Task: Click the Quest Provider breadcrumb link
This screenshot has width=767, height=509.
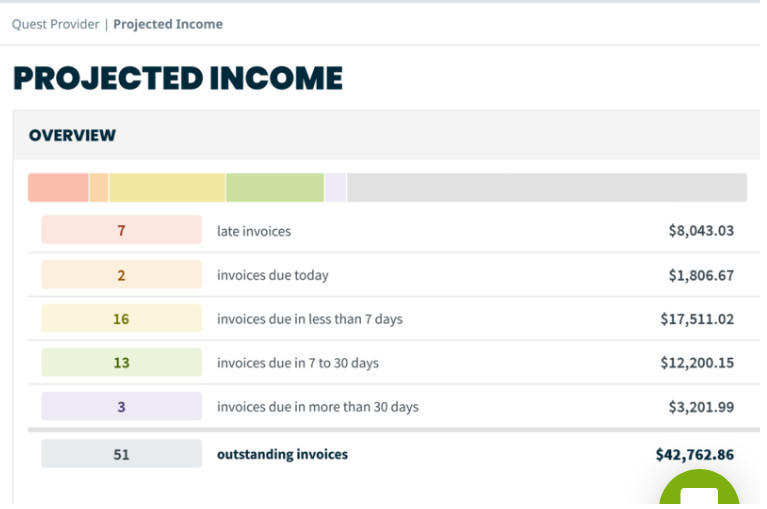Action: click(55, 24)
